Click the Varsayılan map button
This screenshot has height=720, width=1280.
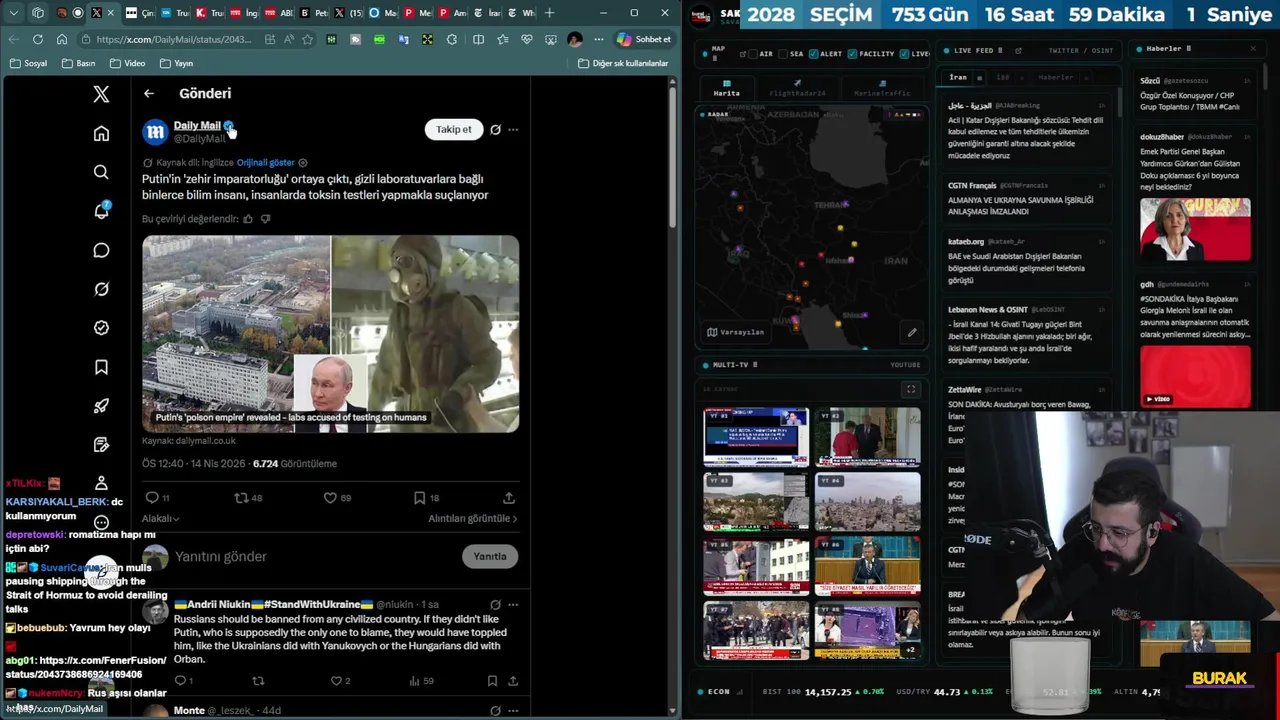pyautogui.click(x=735, y=332)
